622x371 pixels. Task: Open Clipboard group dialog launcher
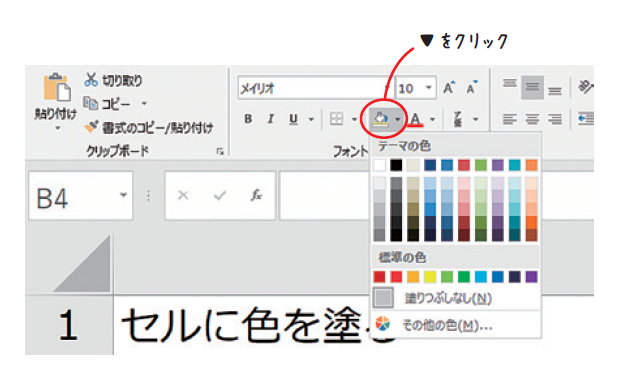(x=220, y=152)
